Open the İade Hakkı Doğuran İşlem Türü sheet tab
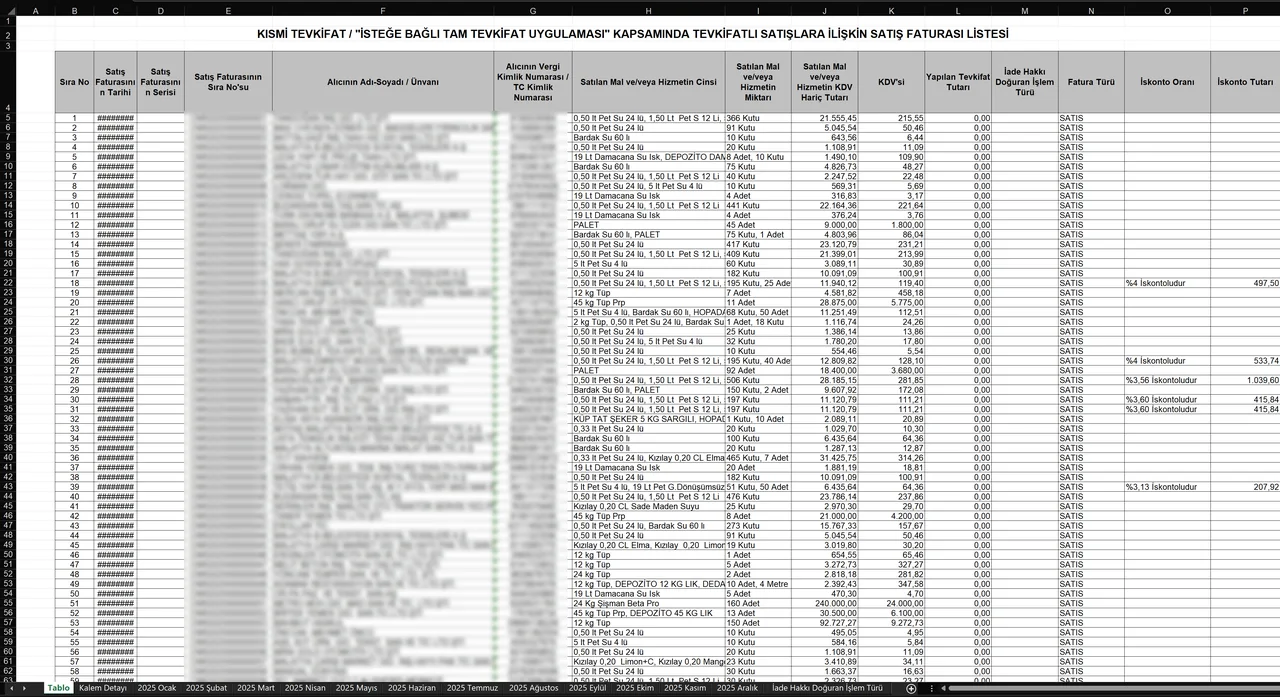 [x=827, y=689]
